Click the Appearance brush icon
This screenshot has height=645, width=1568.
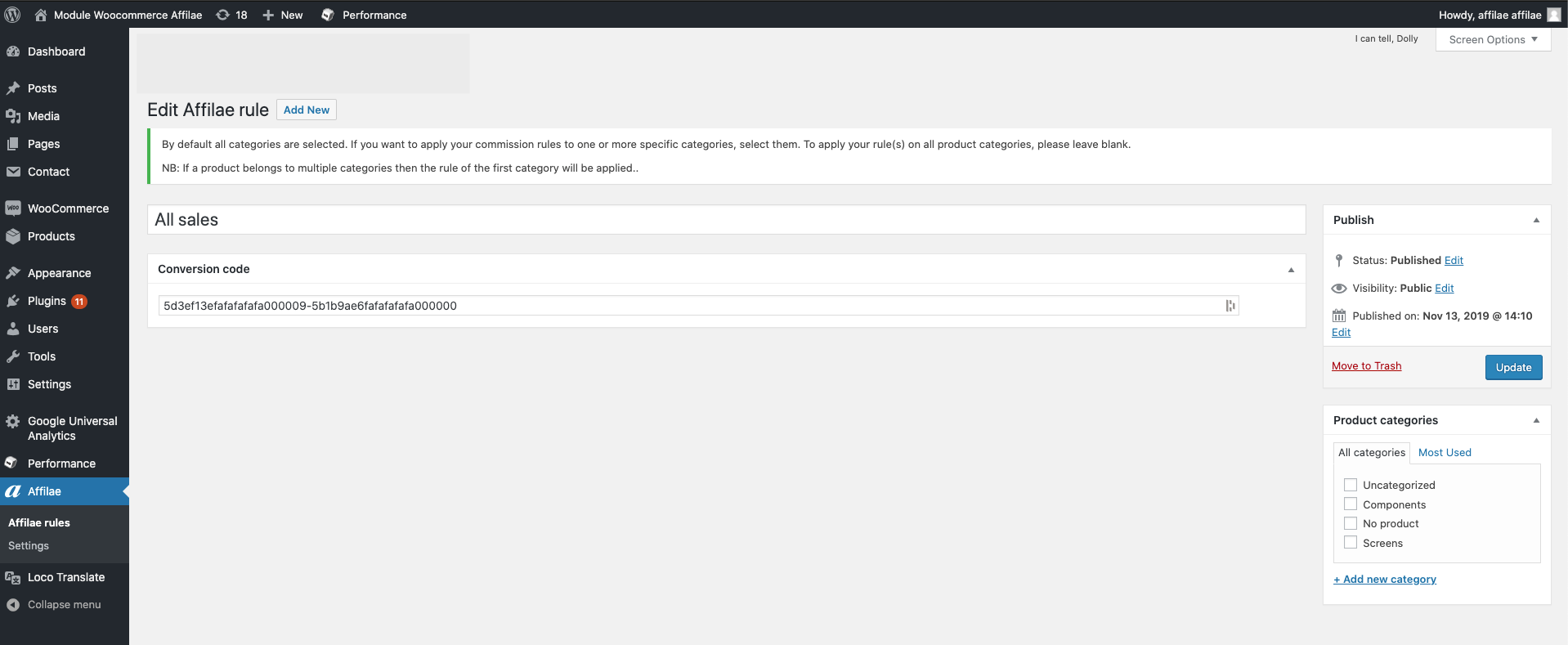[x=13, y=273]
